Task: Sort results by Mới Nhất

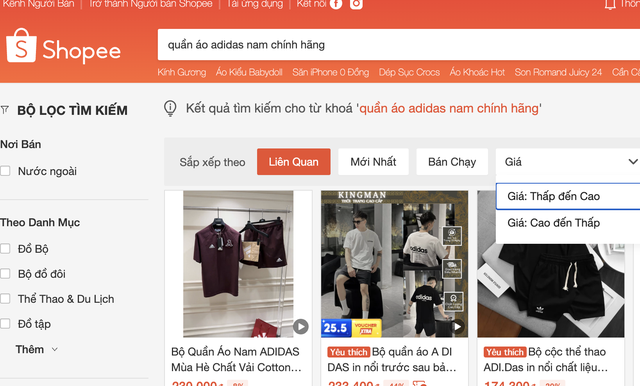Action: coord(373,162)
